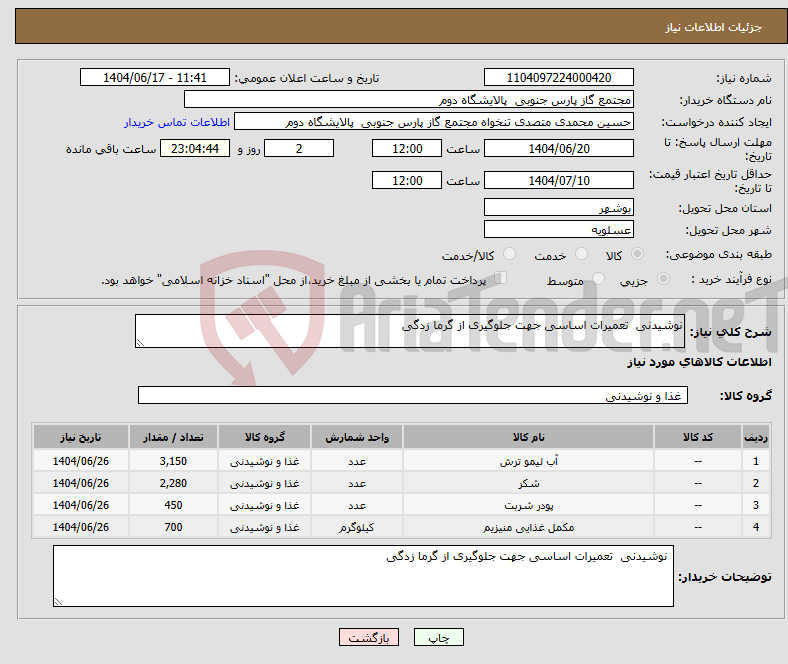The width and height of the screenshot is (788, 664).
Task: Click the استان محل تحویل field بوشهر
Action: coord(558,208)
